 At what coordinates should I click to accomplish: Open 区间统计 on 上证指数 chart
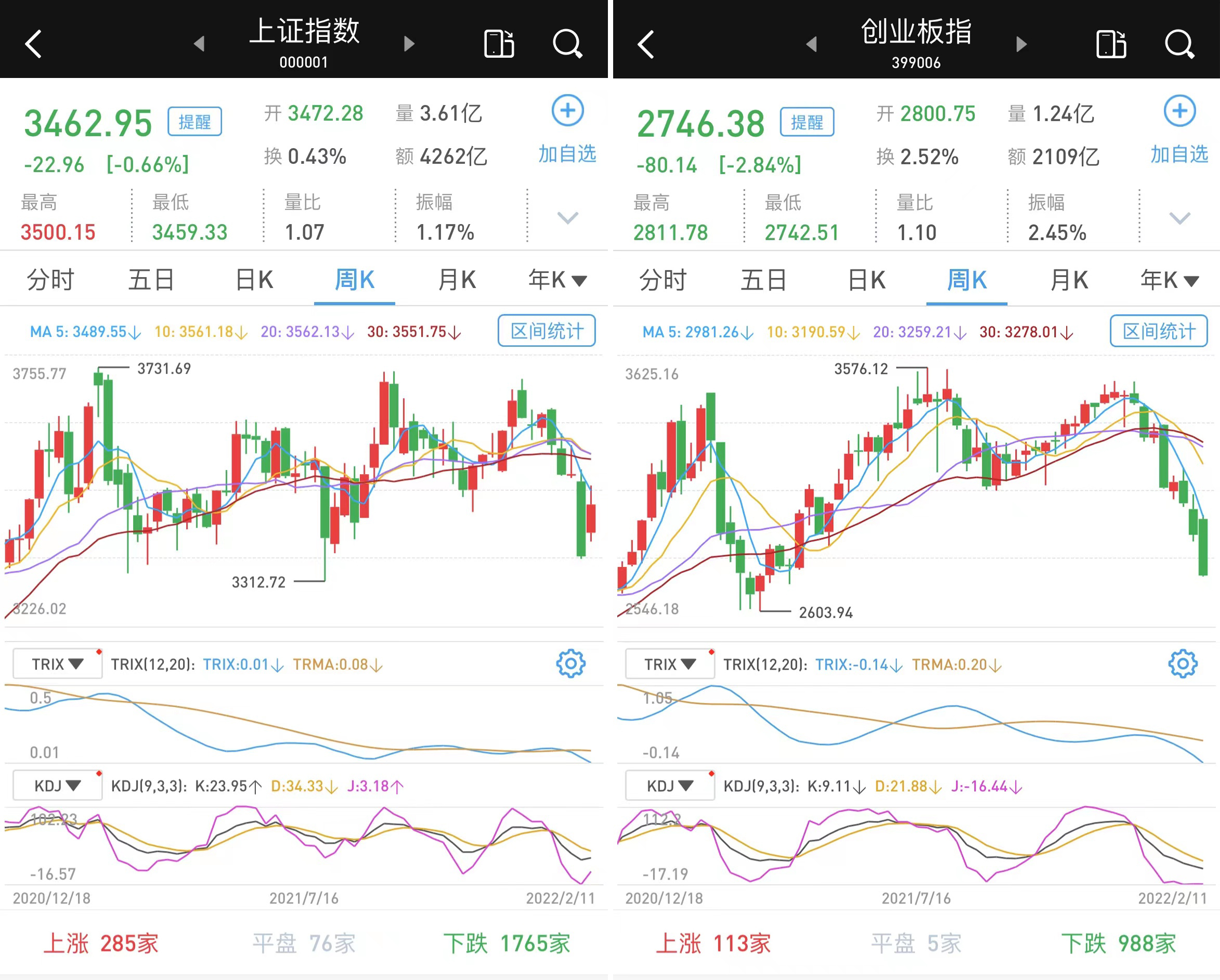[x=547, y=331]
